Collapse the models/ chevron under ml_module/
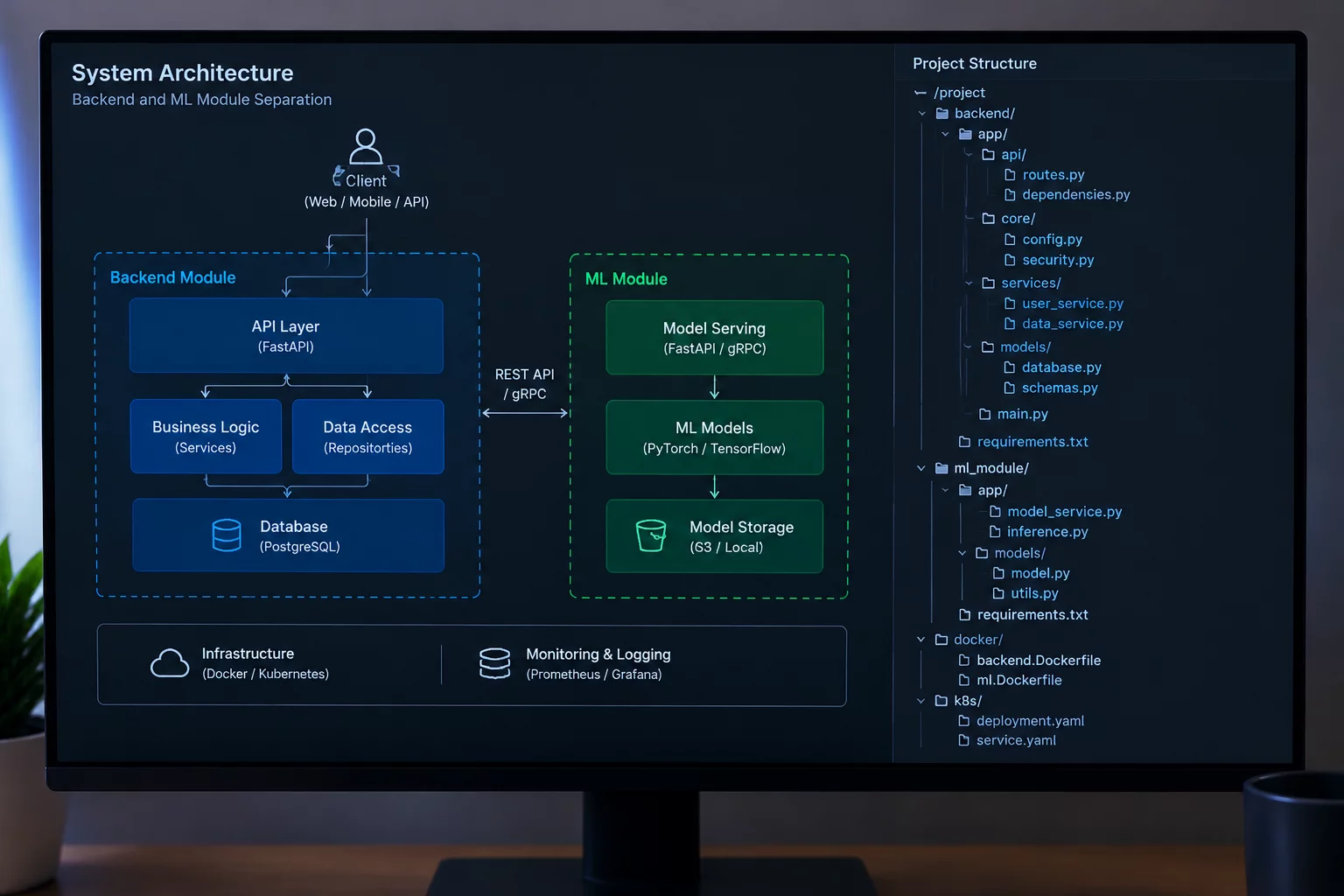The width and height of the screenshot is (1344, 896). [x=962, y=553]
